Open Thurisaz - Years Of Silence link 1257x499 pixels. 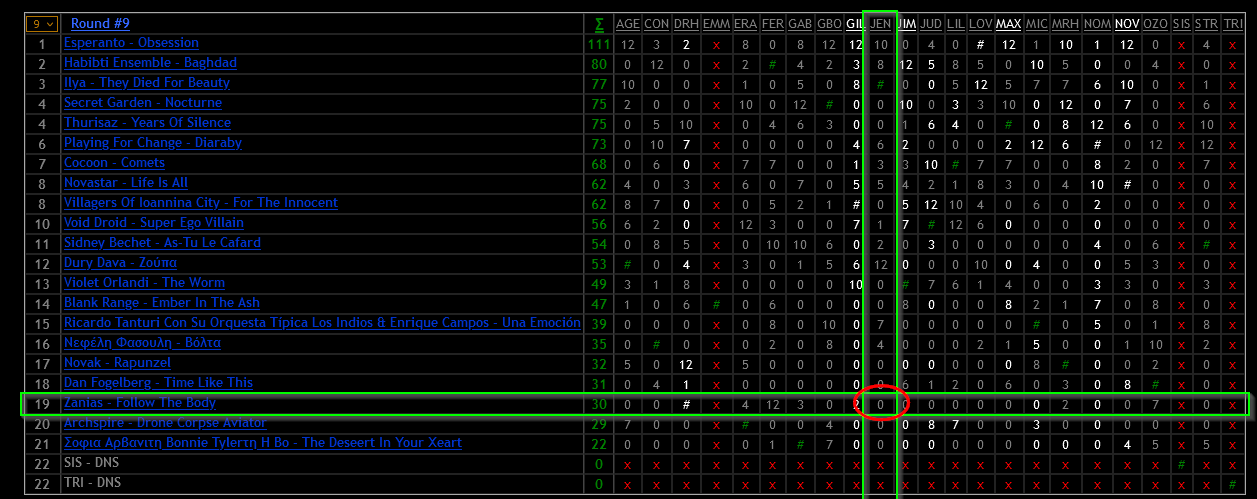147,123
